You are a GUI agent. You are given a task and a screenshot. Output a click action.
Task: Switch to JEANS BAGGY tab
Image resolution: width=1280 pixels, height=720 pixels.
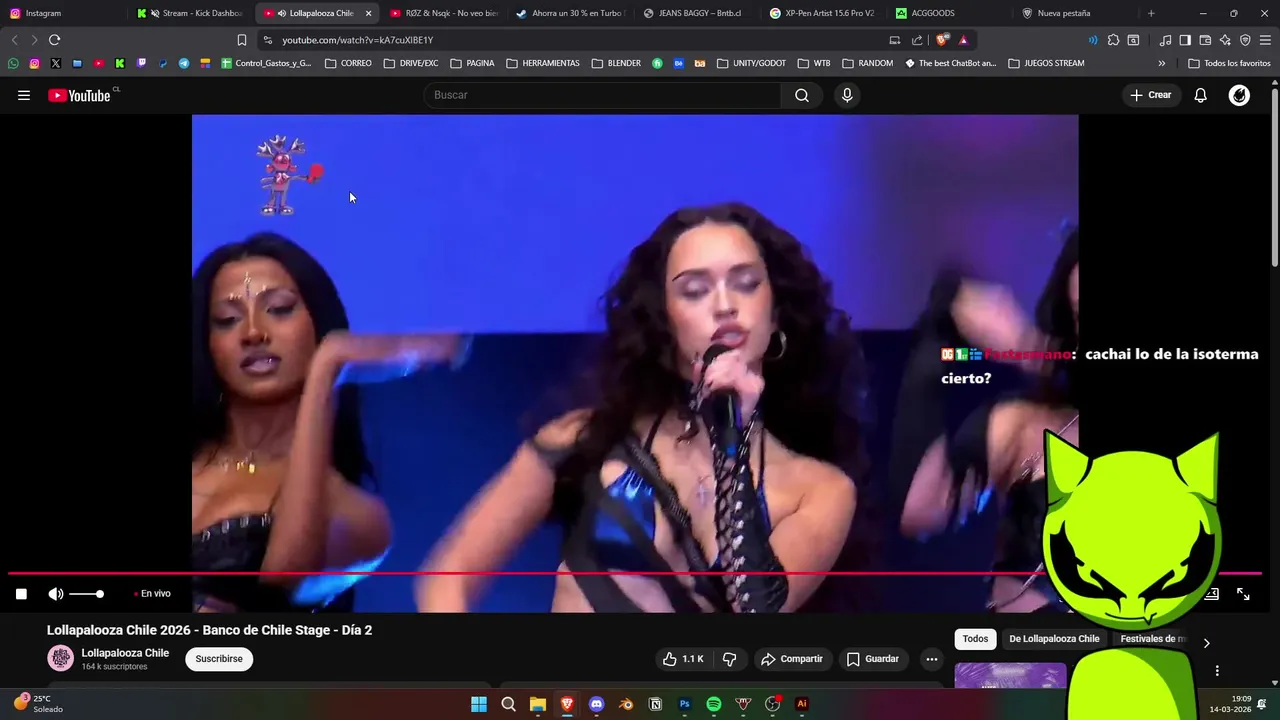click(x=697, y=13)
